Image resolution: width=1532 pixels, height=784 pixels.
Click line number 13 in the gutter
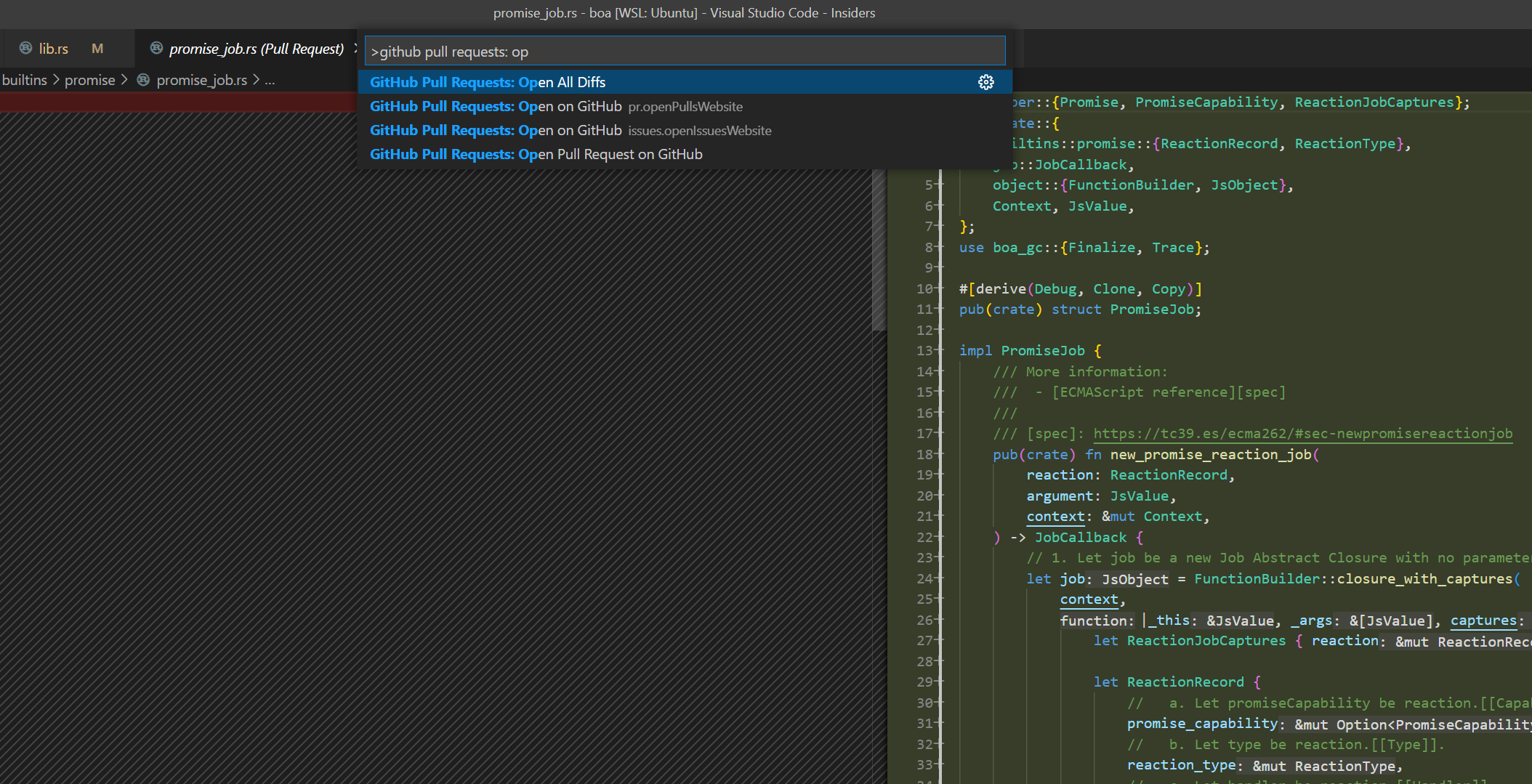point(924,351)
